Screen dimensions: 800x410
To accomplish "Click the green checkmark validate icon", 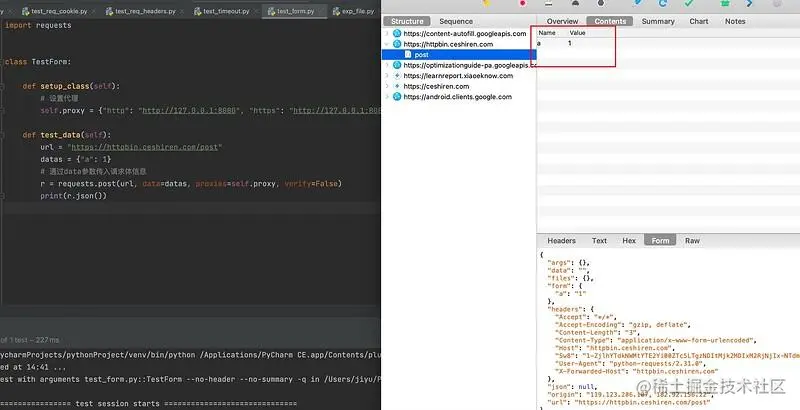I will (689, 3).
